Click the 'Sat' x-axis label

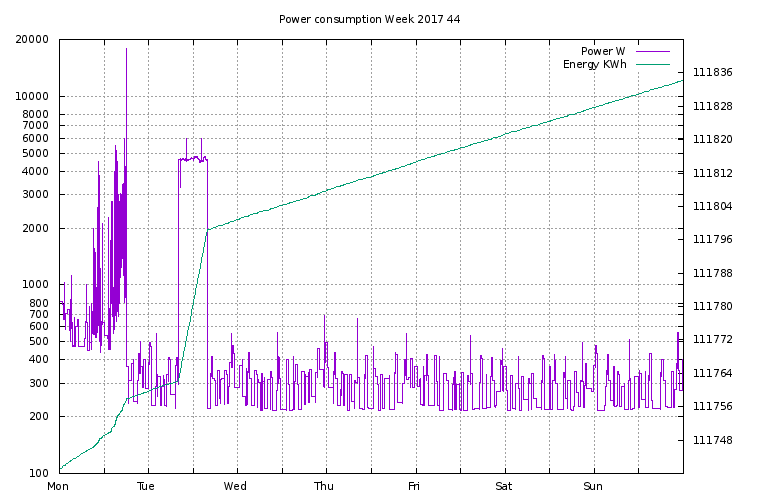(504, 486)
